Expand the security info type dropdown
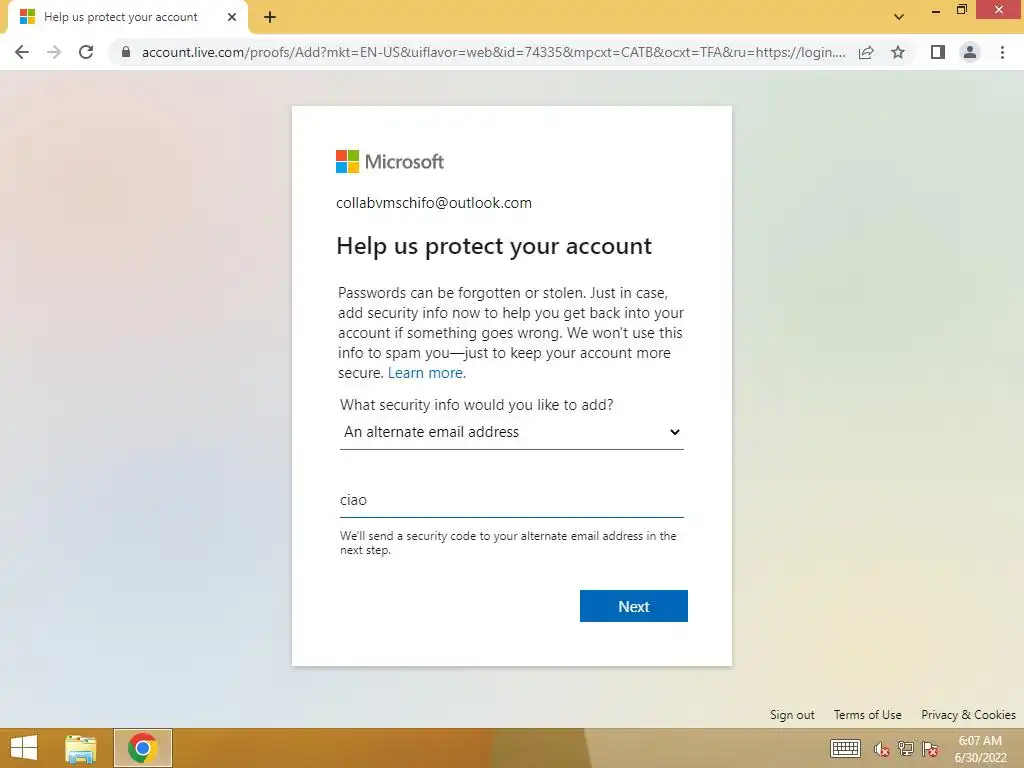The height and width of the screenshot is (768, 1024). [x=511, y=432]
